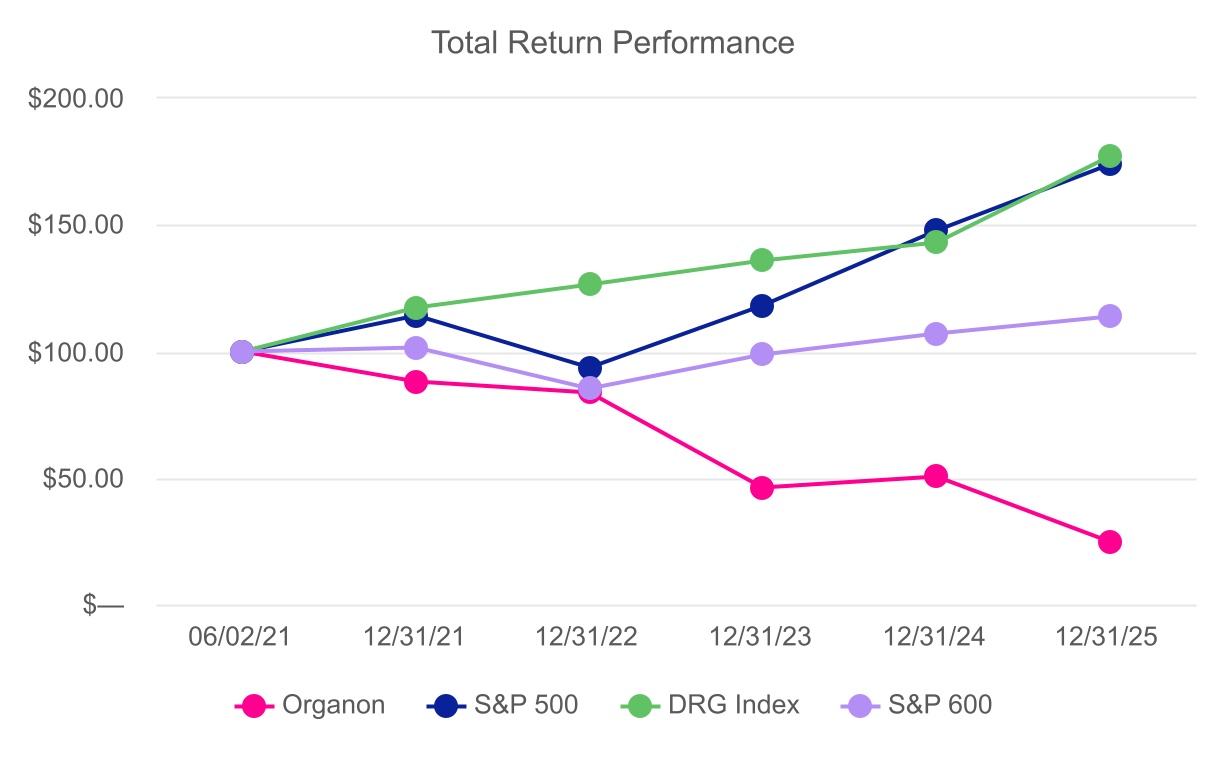
Task: Select the $200.00 y-axis label
Action: [x=76, y=99]
